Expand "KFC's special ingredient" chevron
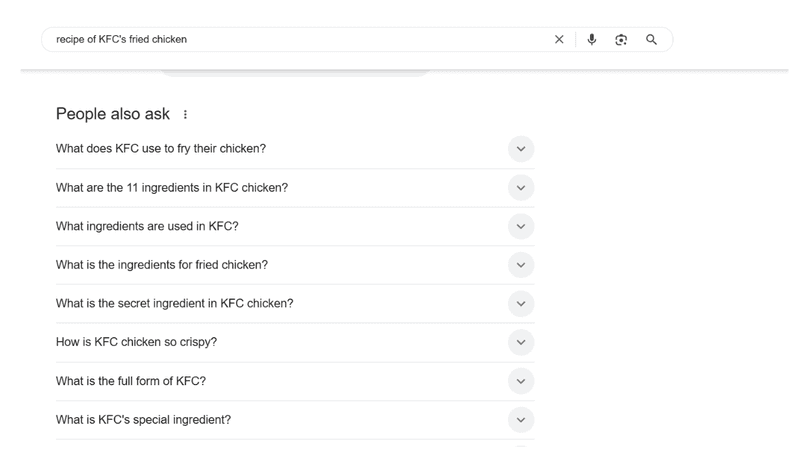The width and height of the screenshot is (800, 457). coord(520,420)
